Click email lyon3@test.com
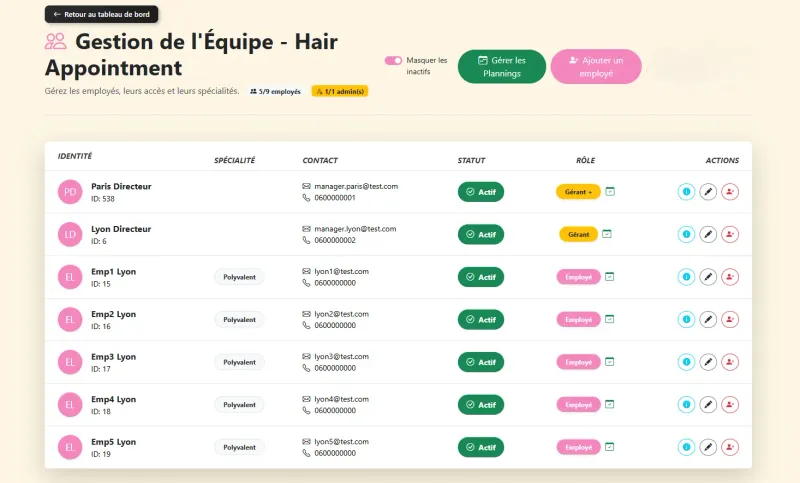Viewport: 800px width, 483px height. coord(341,357)
